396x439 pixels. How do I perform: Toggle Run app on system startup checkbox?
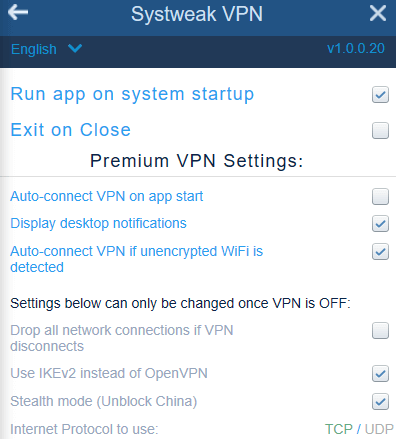380,95
